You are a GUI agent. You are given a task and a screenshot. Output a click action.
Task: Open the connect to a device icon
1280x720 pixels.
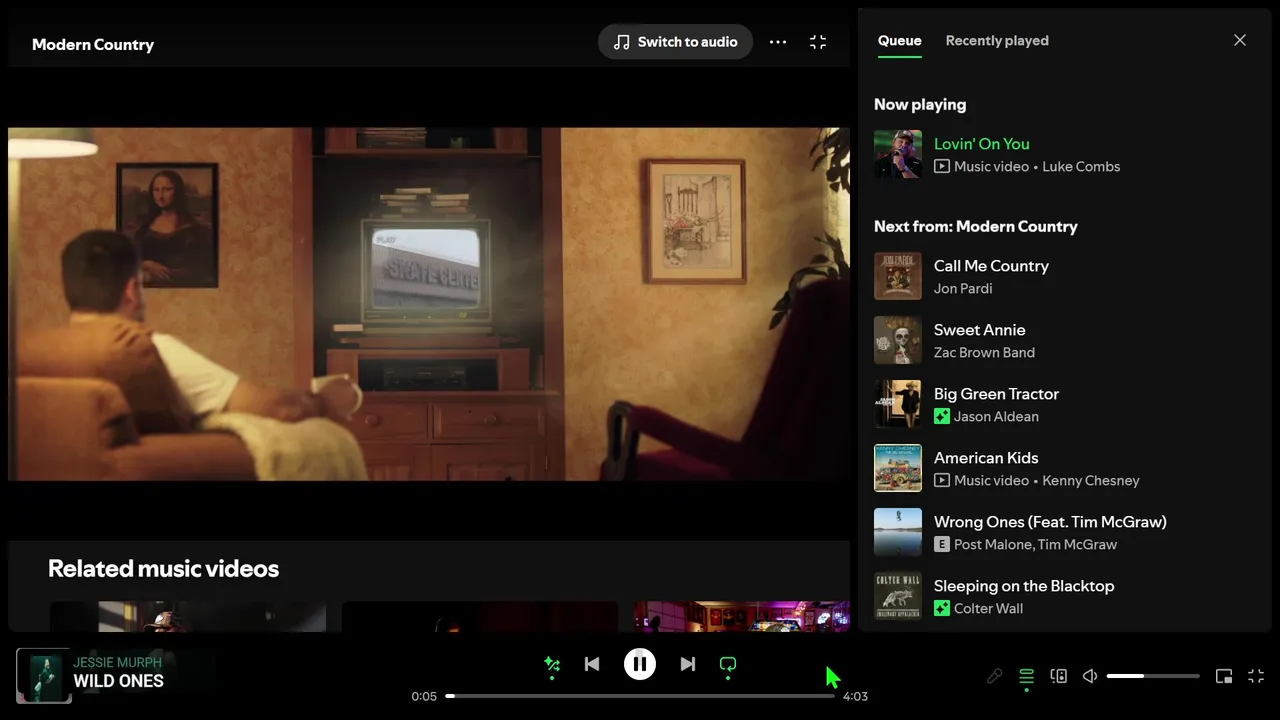tap(1059, 676)
